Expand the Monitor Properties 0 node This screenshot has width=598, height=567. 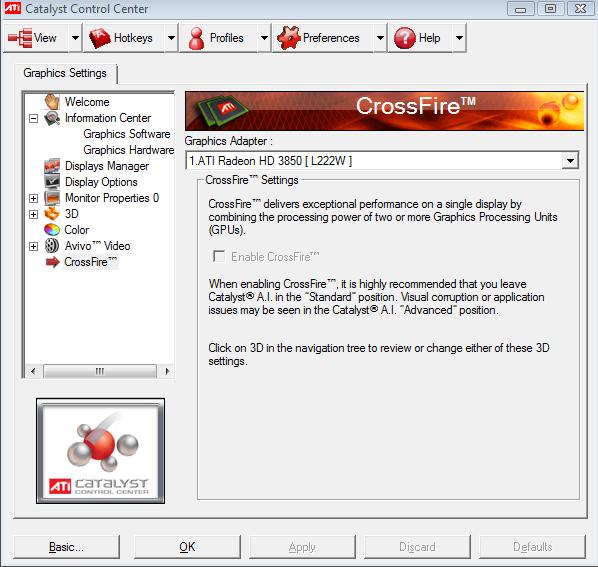click(34, 198)
